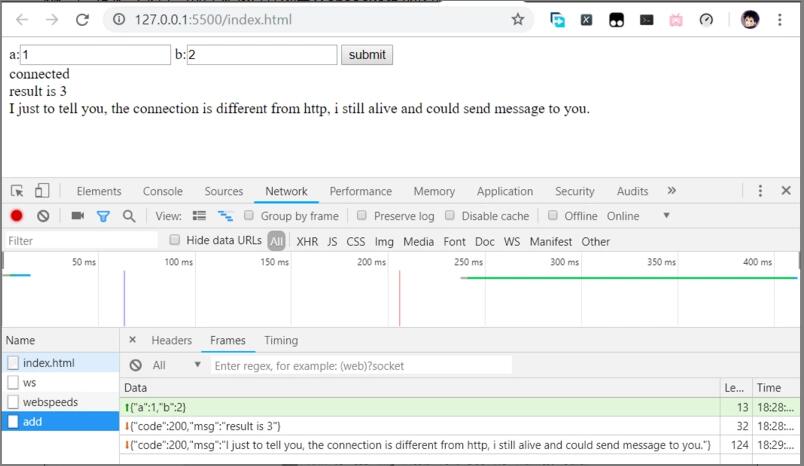Viewport: 804px width, 466px height.
Task: Tick the Disable cache checkbox
Action: pos(450,215)
